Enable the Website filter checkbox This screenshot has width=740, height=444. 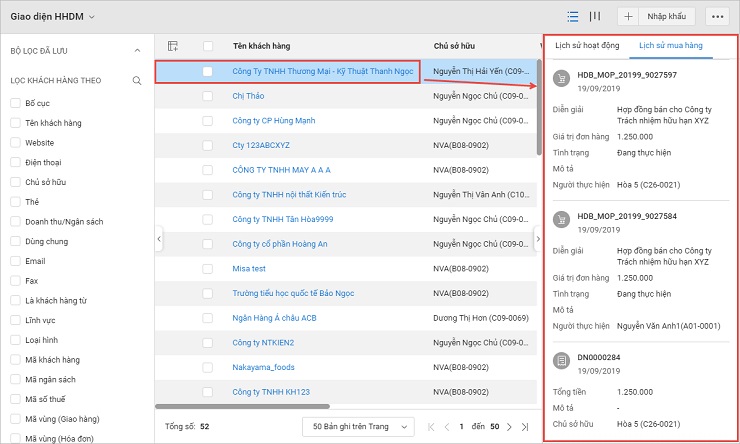coord(16,142)
